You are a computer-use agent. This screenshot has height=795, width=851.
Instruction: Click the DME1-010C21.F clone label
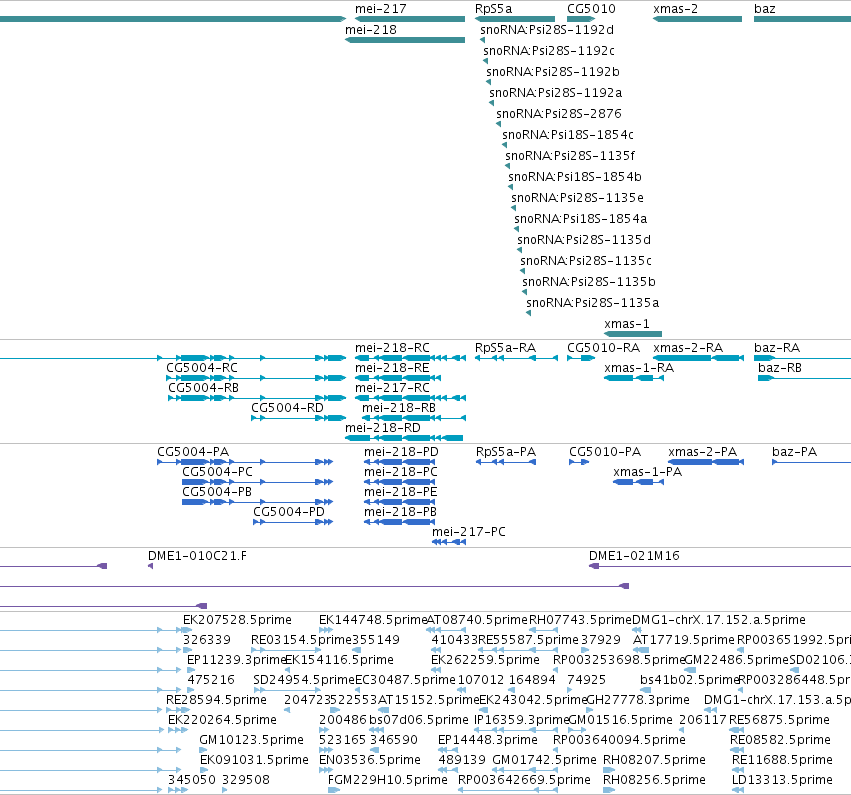198,556
